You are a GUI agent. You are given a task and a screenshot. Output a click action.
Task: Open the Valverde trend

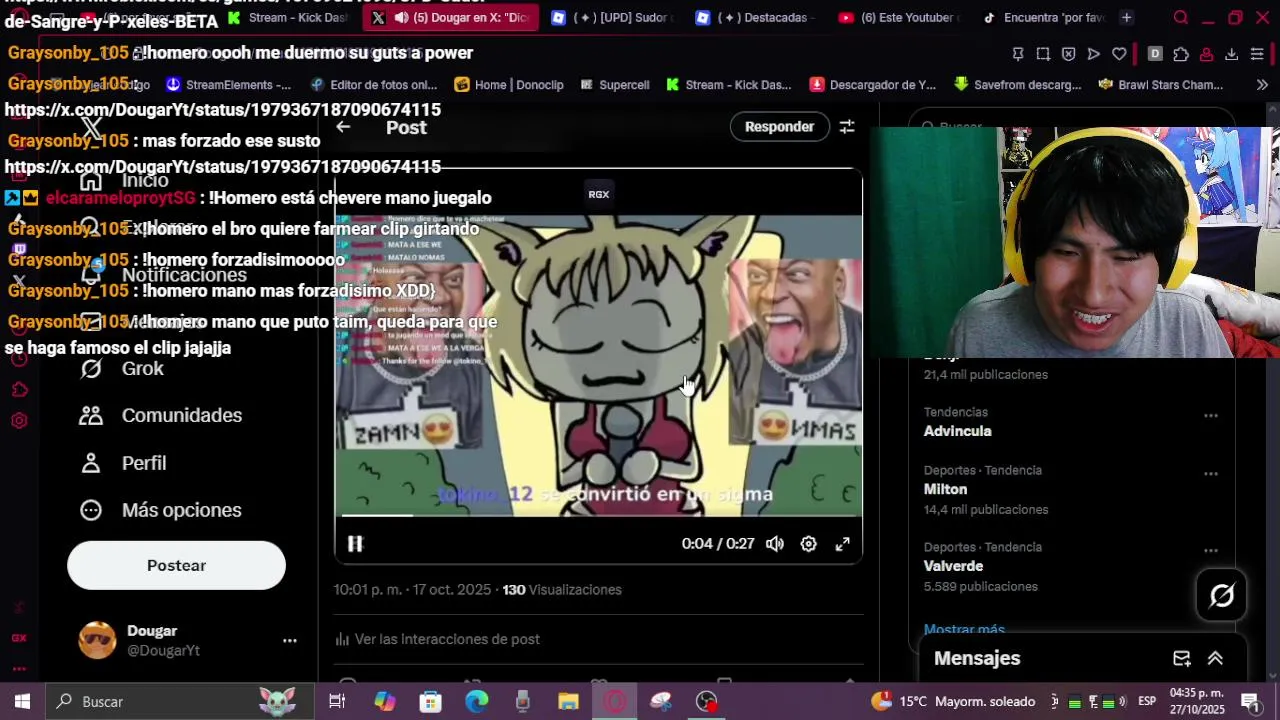click(x=953, y=566)
